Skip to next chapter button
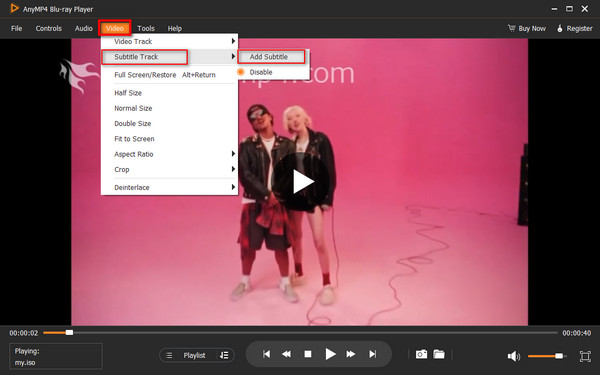Image resolution: width=600 pixels, height=375 pixels. [x=372, y=354]
